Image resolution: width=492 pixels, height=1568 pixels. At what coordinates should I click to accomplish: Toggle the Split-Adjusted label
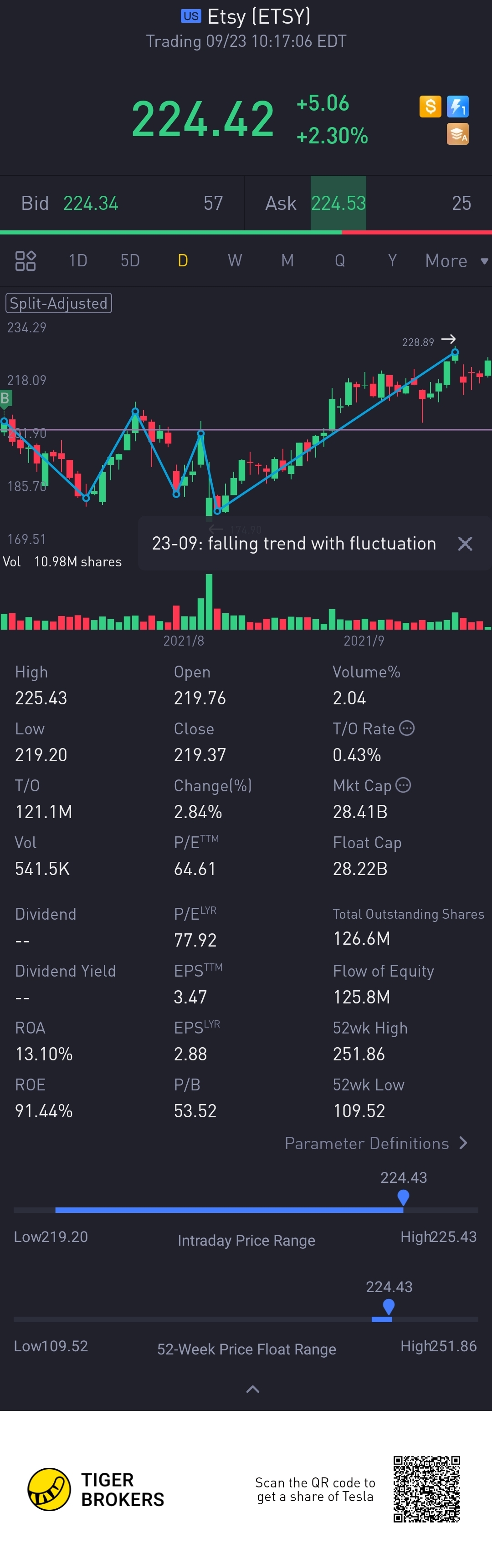pos(58,303)
